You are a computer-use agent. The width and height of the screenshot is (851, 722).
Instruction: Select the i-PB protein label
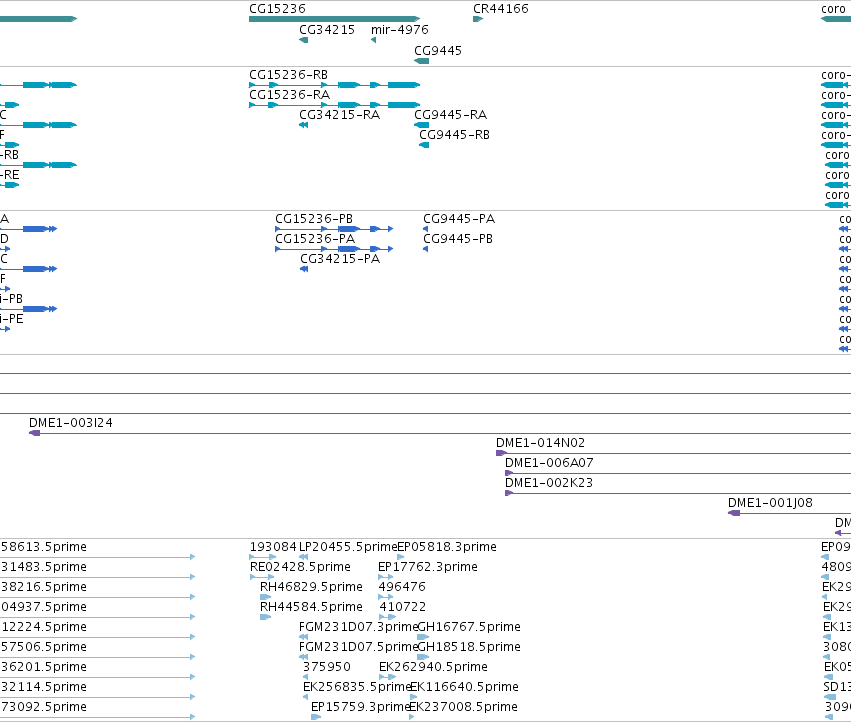coord(11,299)
